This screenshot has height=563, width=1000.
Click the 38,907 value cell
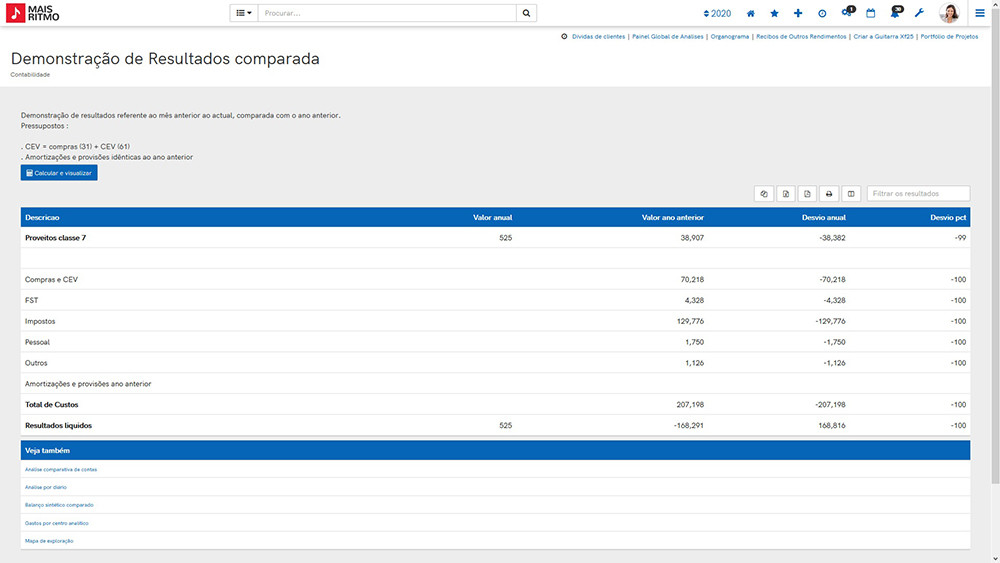click(692, 238)
